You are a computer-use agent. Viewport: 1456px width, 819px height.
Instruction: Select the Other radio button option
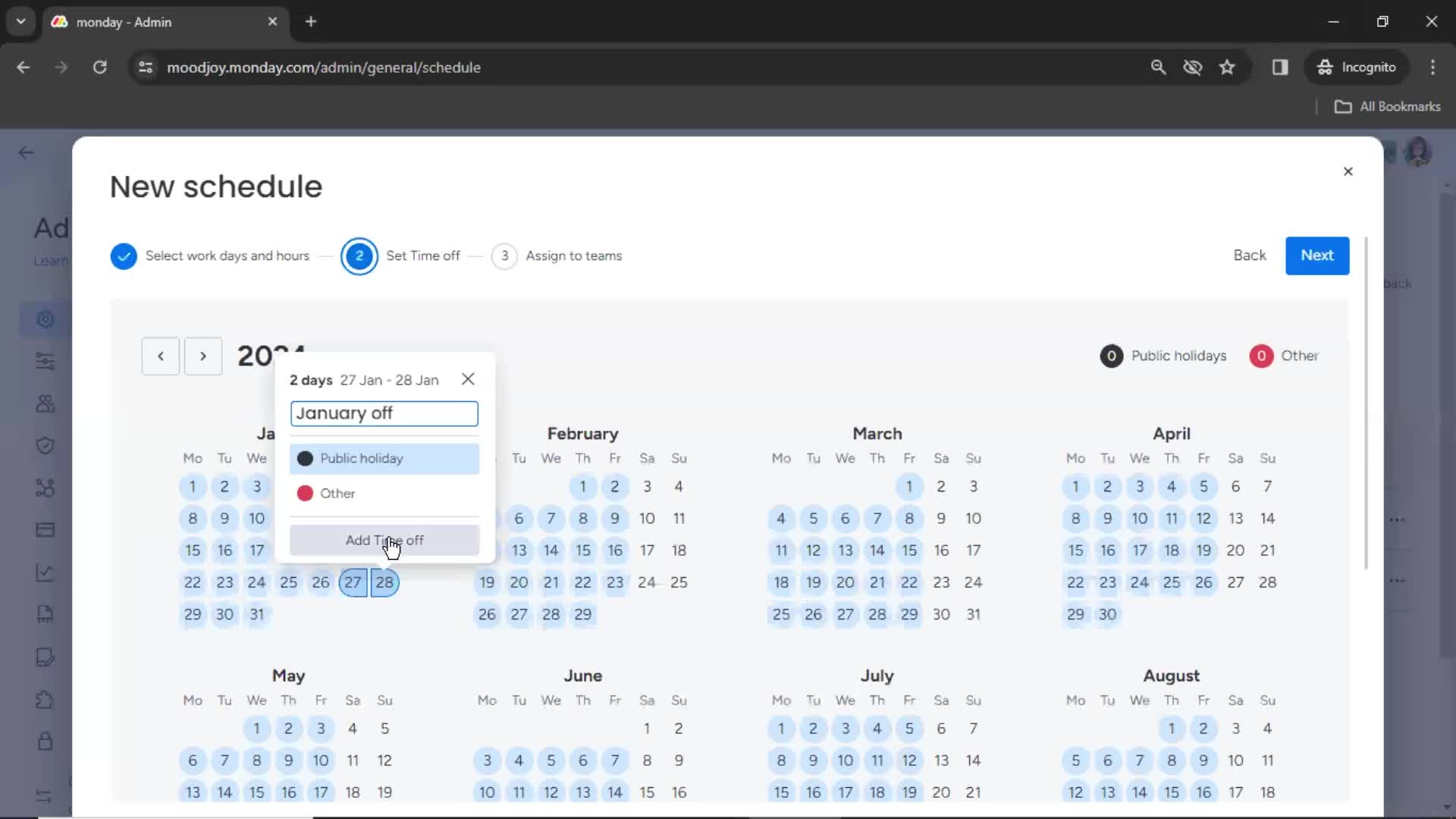[x=306, y=493]
